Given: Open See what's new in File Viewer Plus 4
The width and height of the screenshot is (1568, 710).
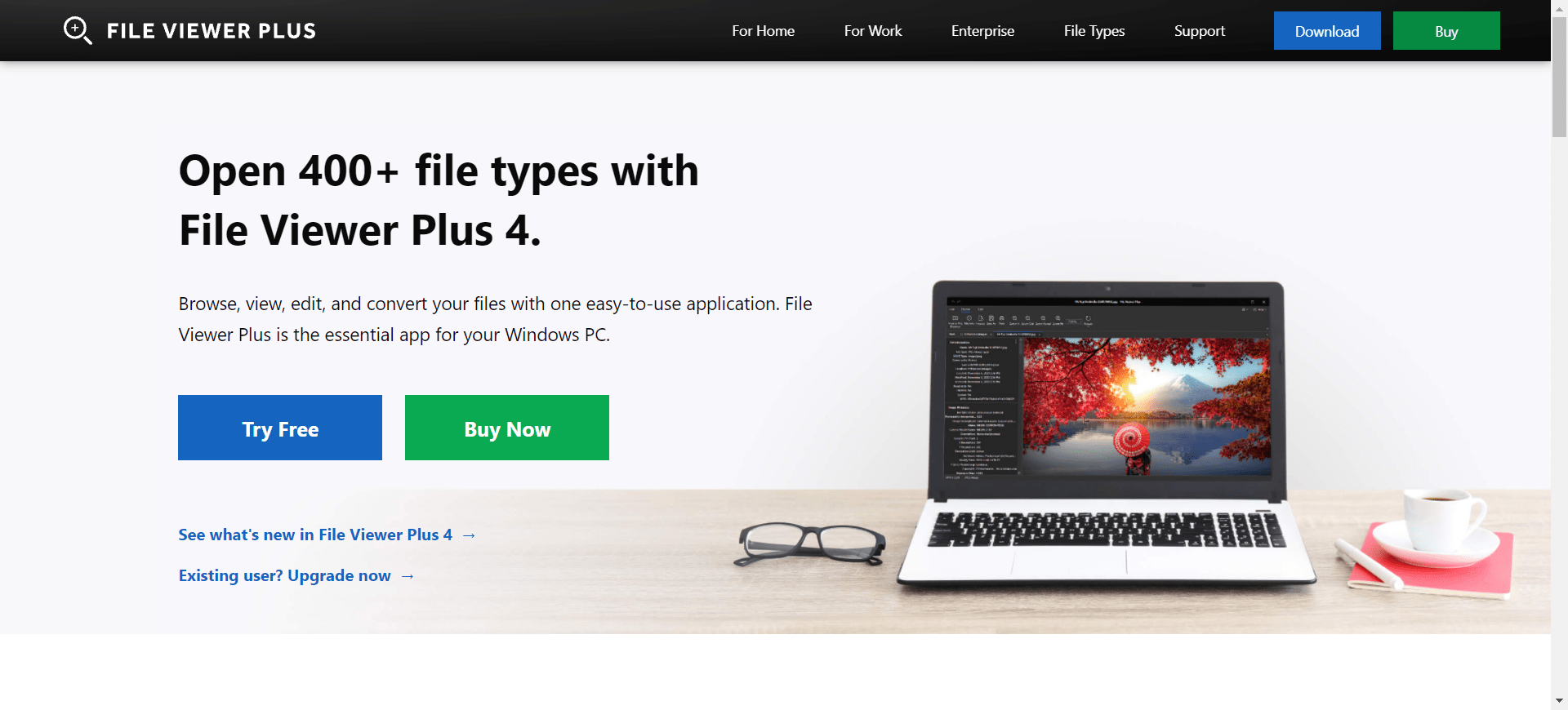Looking at the screenshot, I should point(315,535).
